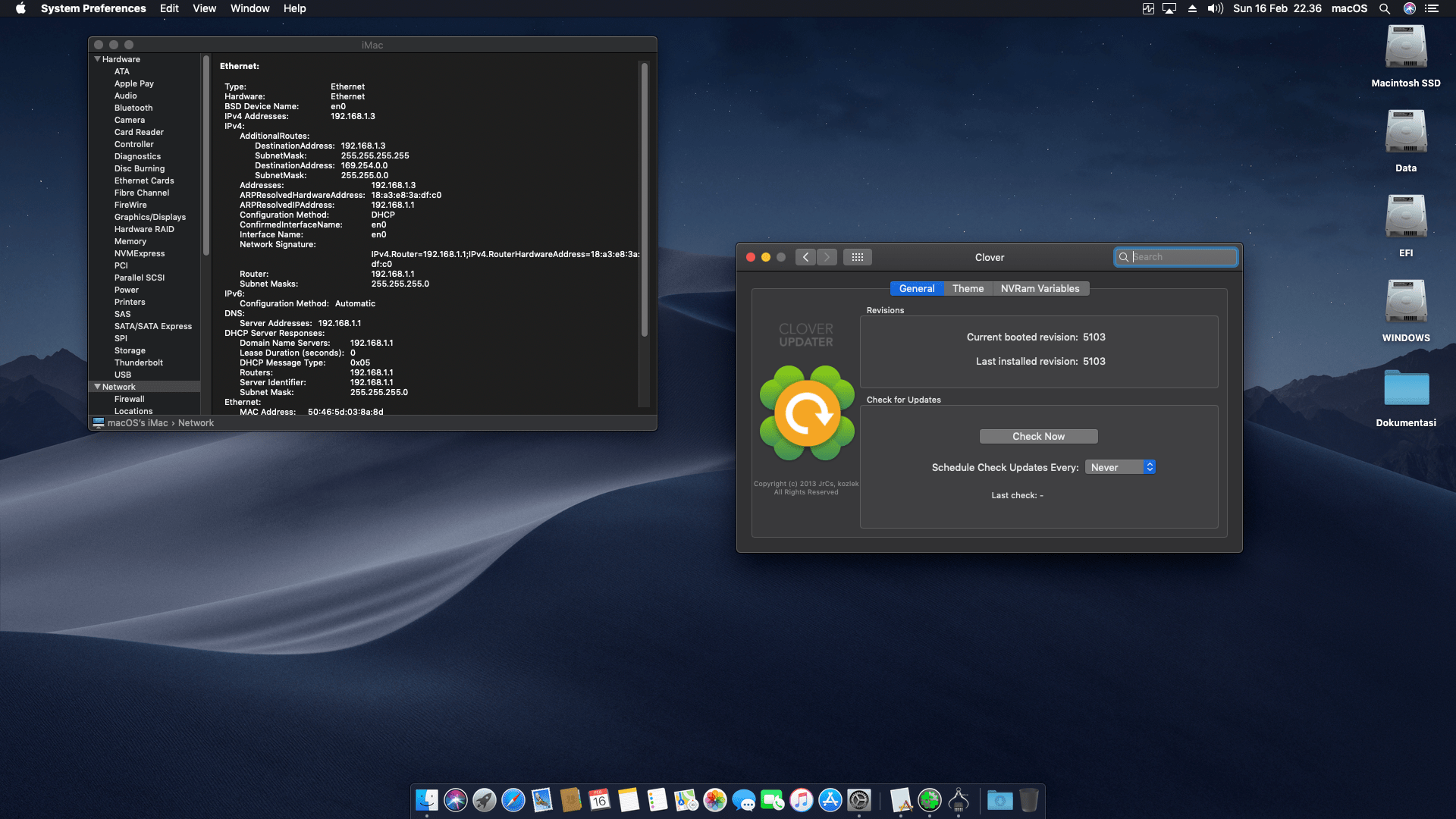Switch to the NVRam Variables tab

coord(1040,288)
